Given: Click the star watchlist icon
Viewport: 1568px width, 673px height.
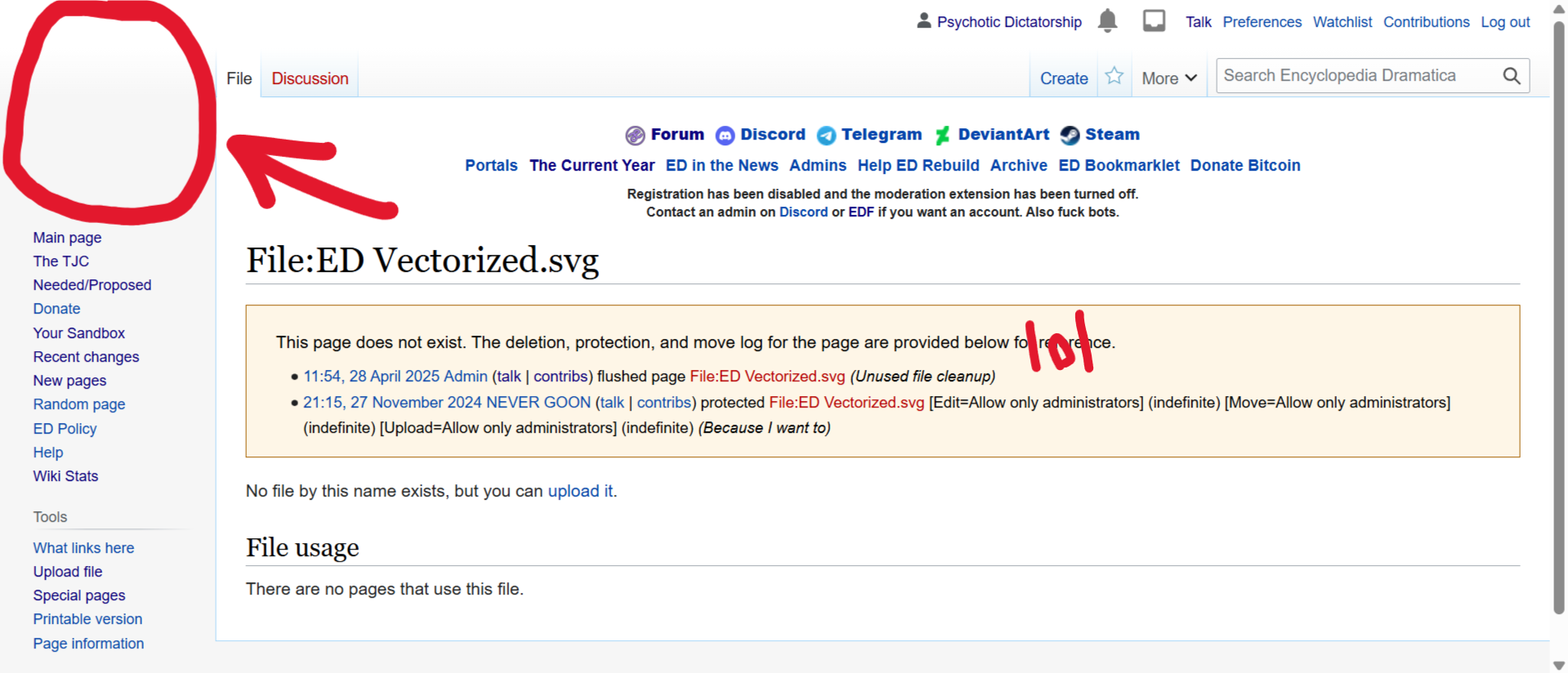Looking at the screenshot, I should (1114, 77).
